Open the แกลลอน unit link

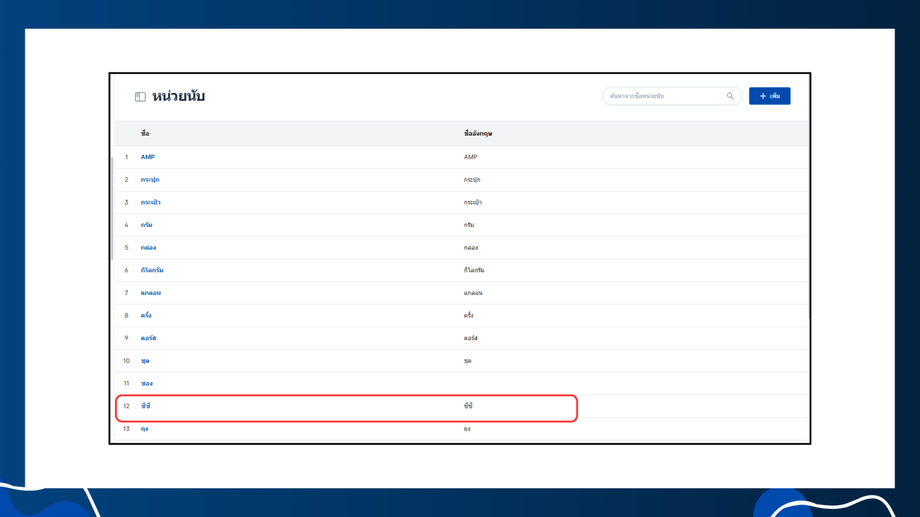(150, 293)
